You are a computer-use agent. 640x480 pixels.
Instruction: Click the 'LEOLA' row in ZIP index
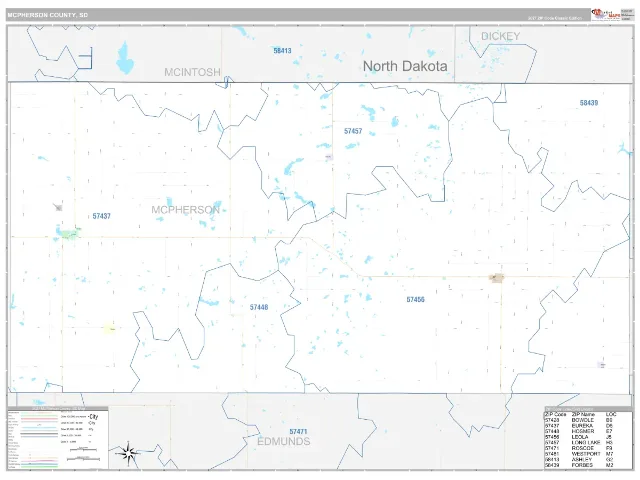pyautogui.click(x=580, y=437)
